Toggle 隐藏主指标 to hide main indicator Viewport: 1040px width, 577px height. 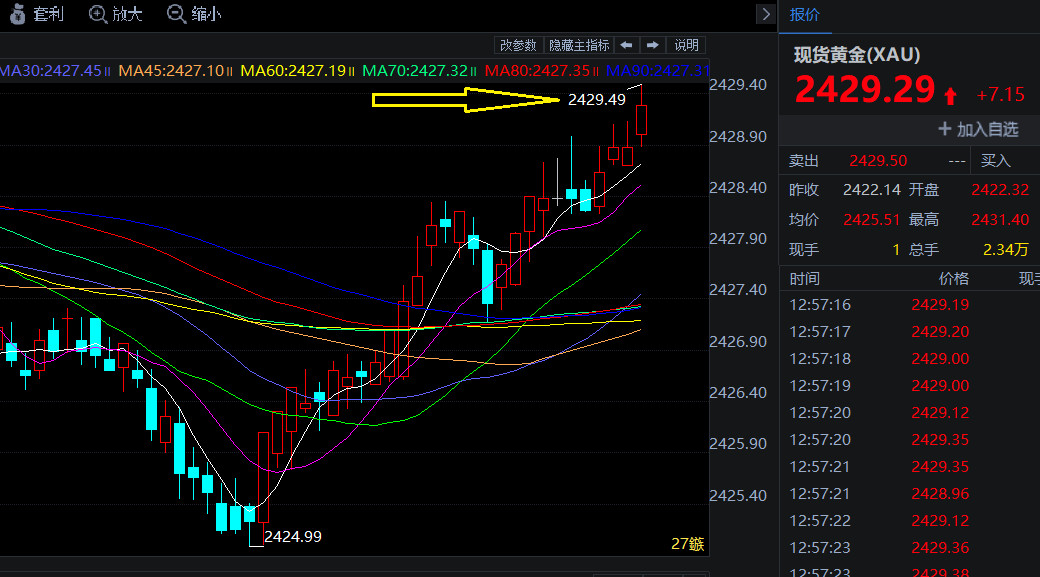click(578, 45)
